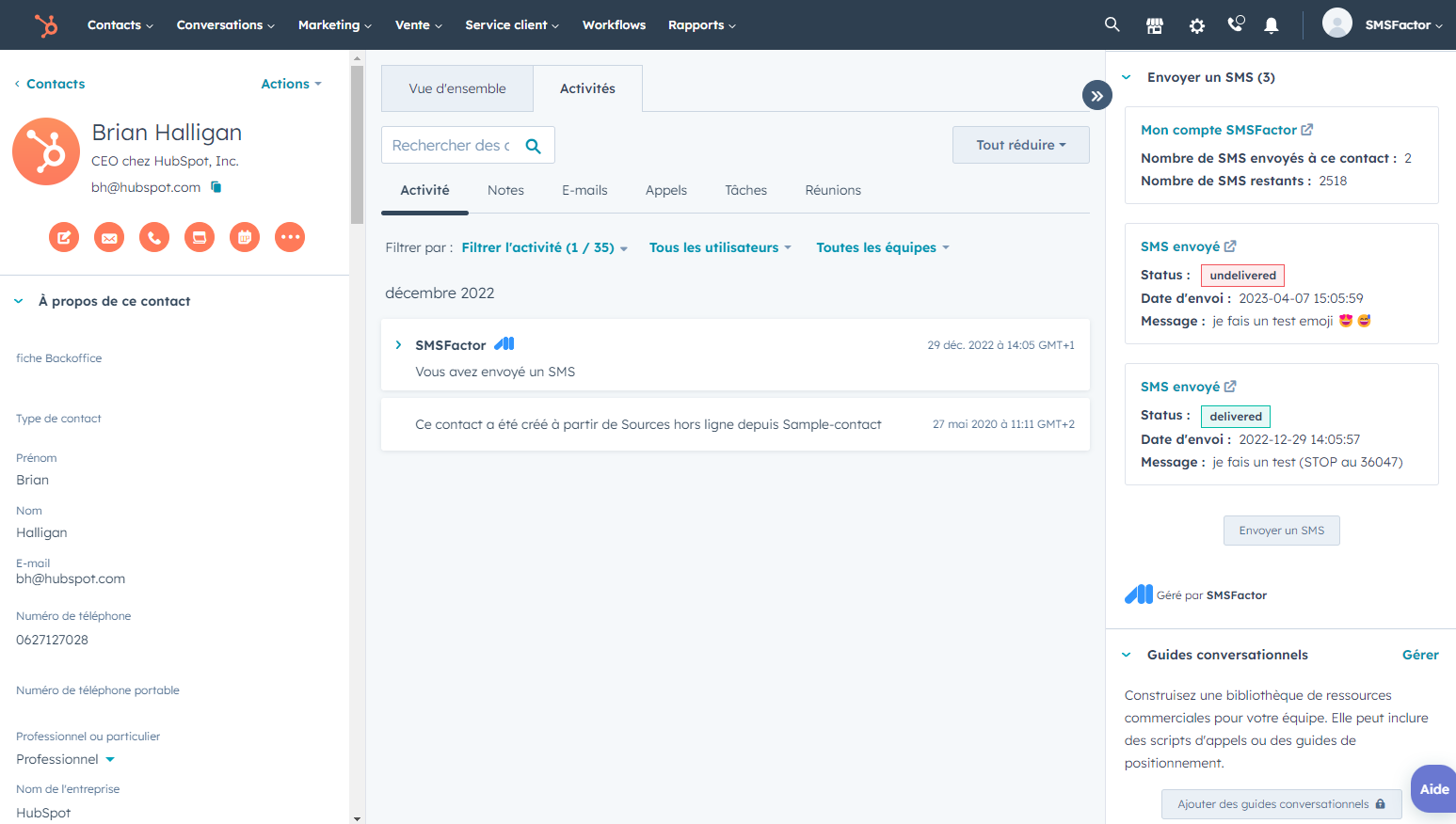Copy the bh@hubspot.com email address icon
1456x824 pixels.
pyautogui.click(x=216, y=187)
